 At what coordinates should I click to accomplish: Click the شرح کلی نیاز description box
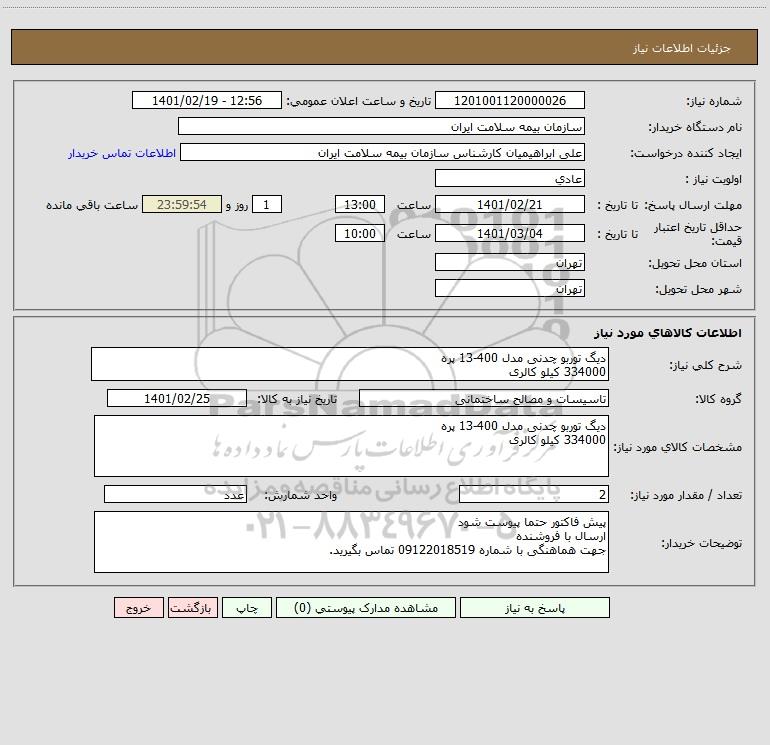tap(350, 364)
